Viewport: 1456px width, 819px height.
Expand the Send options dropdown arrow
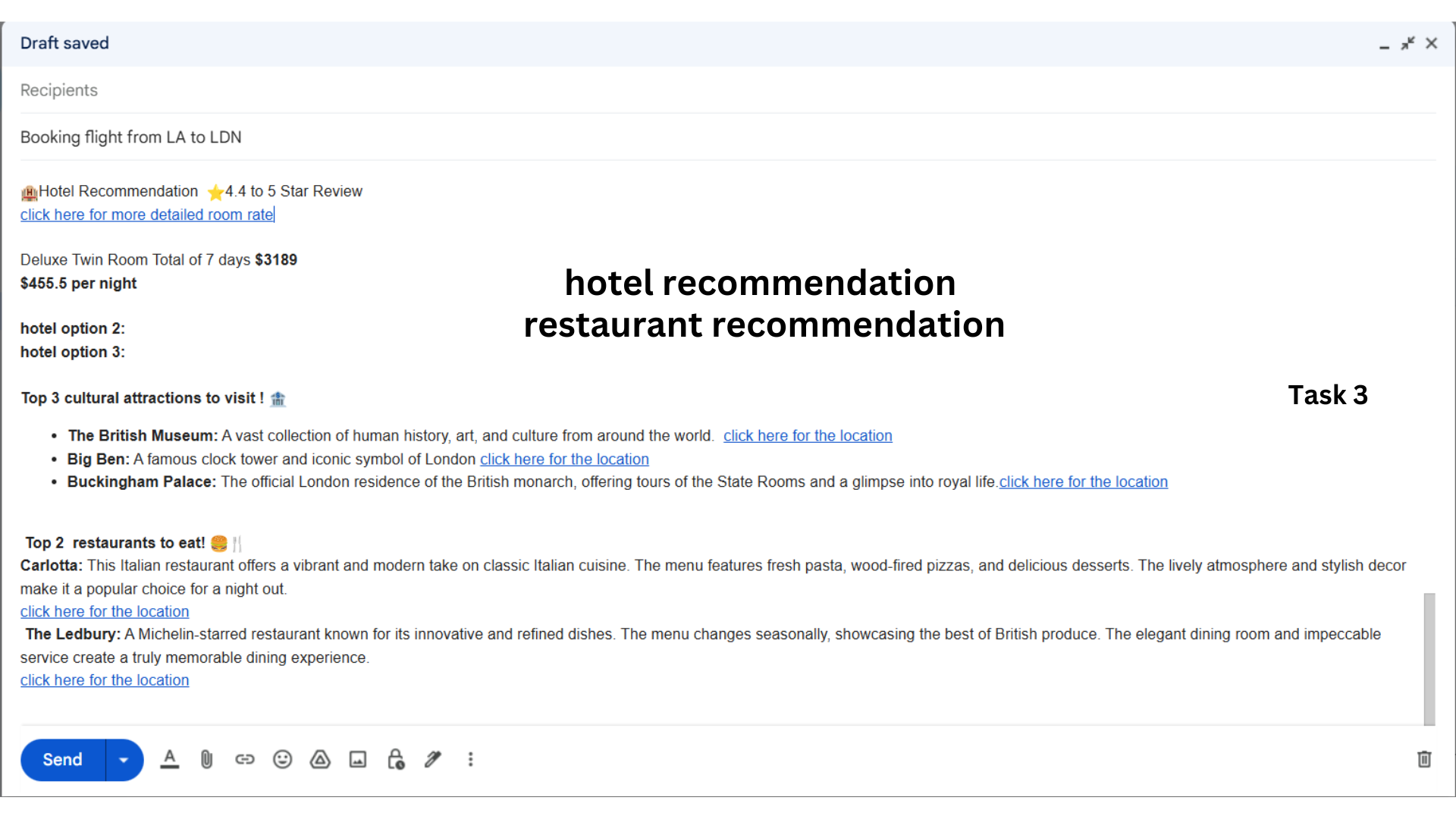pyautogui.click(x=124, y=760)
